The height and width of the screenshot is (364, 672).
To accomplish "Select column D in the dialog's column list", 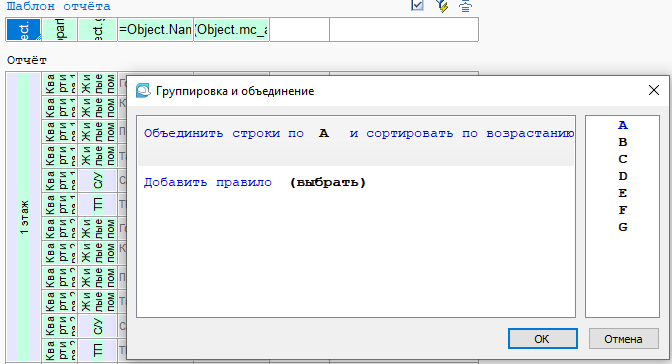I will (623, 176).
